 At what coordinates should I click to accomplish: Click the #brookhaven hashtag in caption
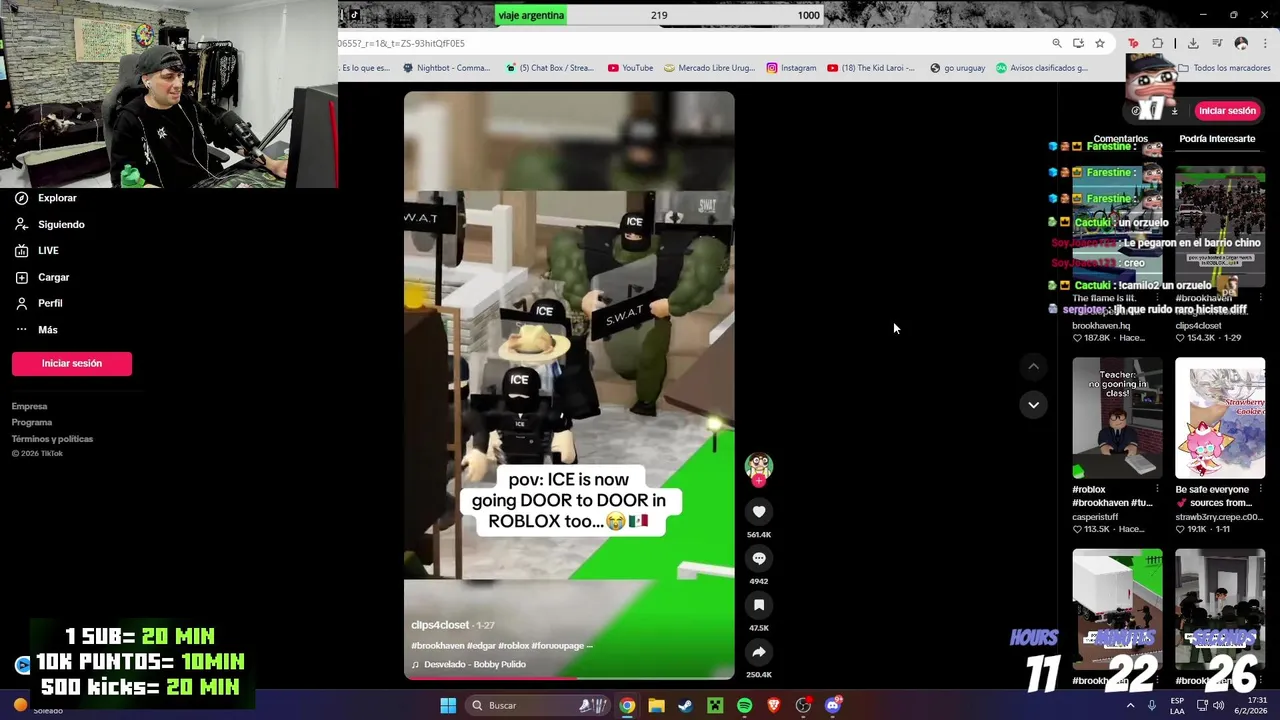[x=437, y=646]
